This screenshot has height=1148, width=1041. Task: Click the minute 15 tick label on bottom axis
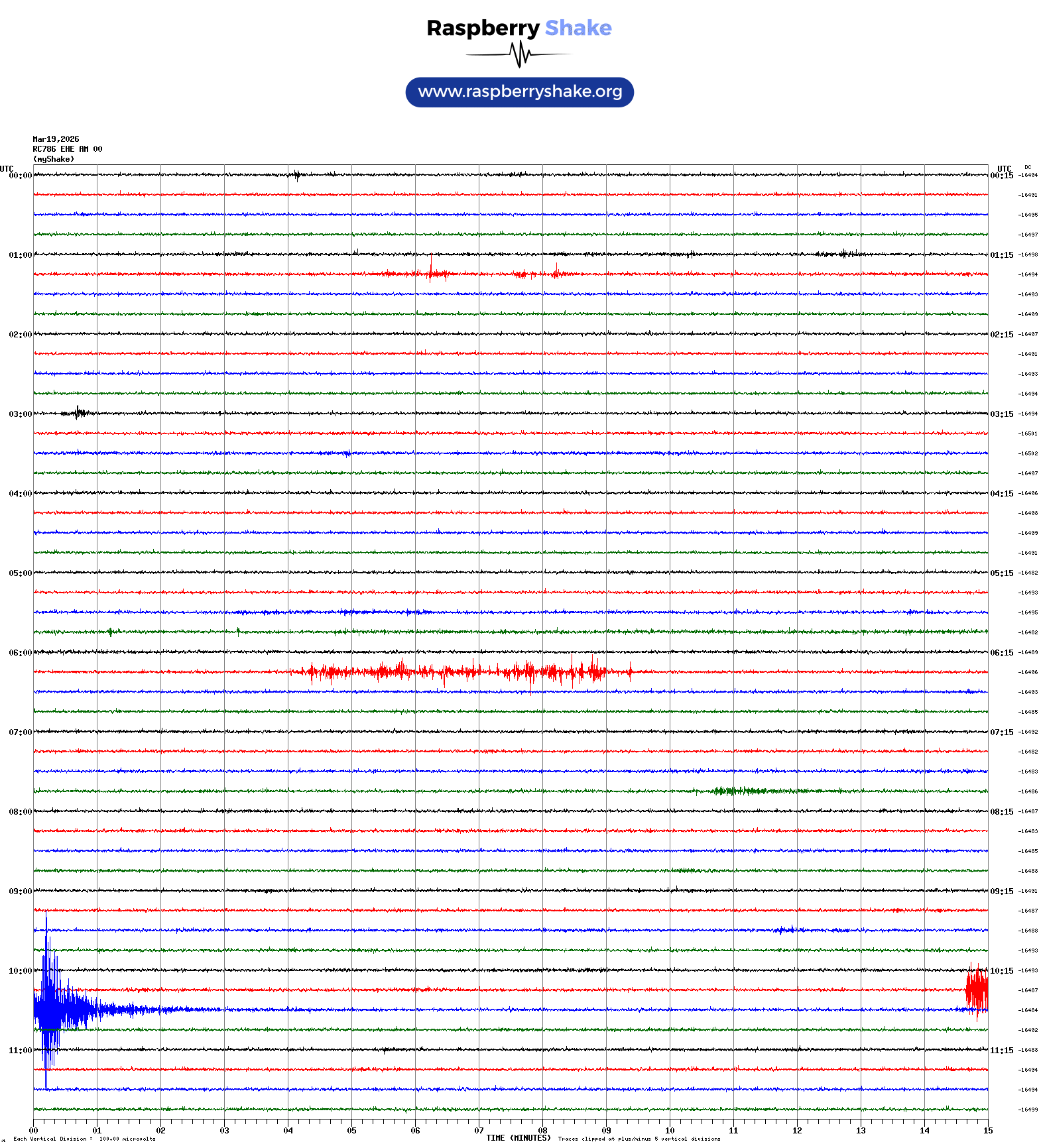[x=987, y=1131]
